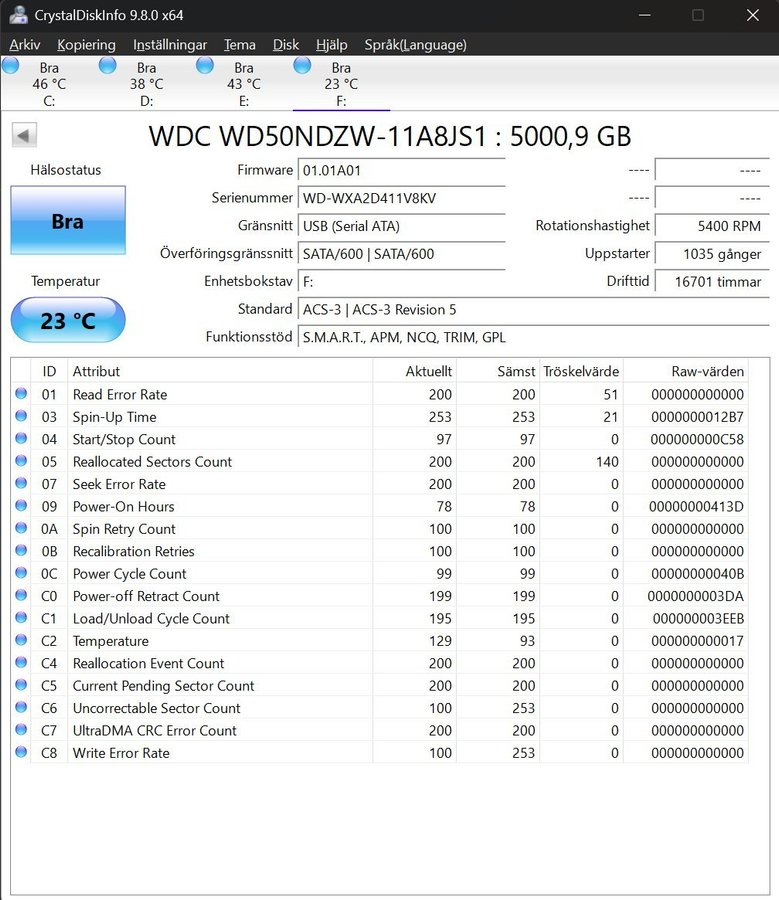This screenshot has width=779, height=900.
Task: Click the Uppstarter value 1035 gånger
Action: tap(712, 254)
